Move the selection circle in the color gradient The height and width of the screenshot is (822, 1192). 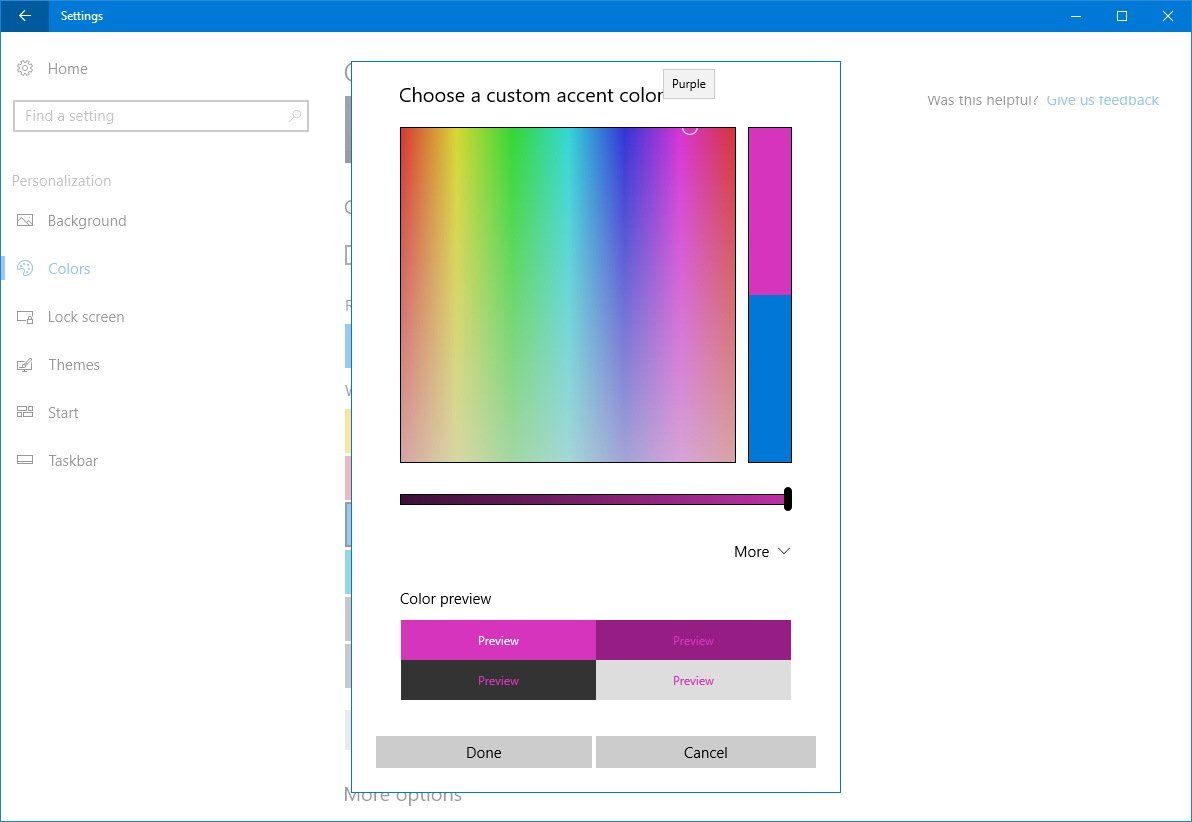[689, 129]
